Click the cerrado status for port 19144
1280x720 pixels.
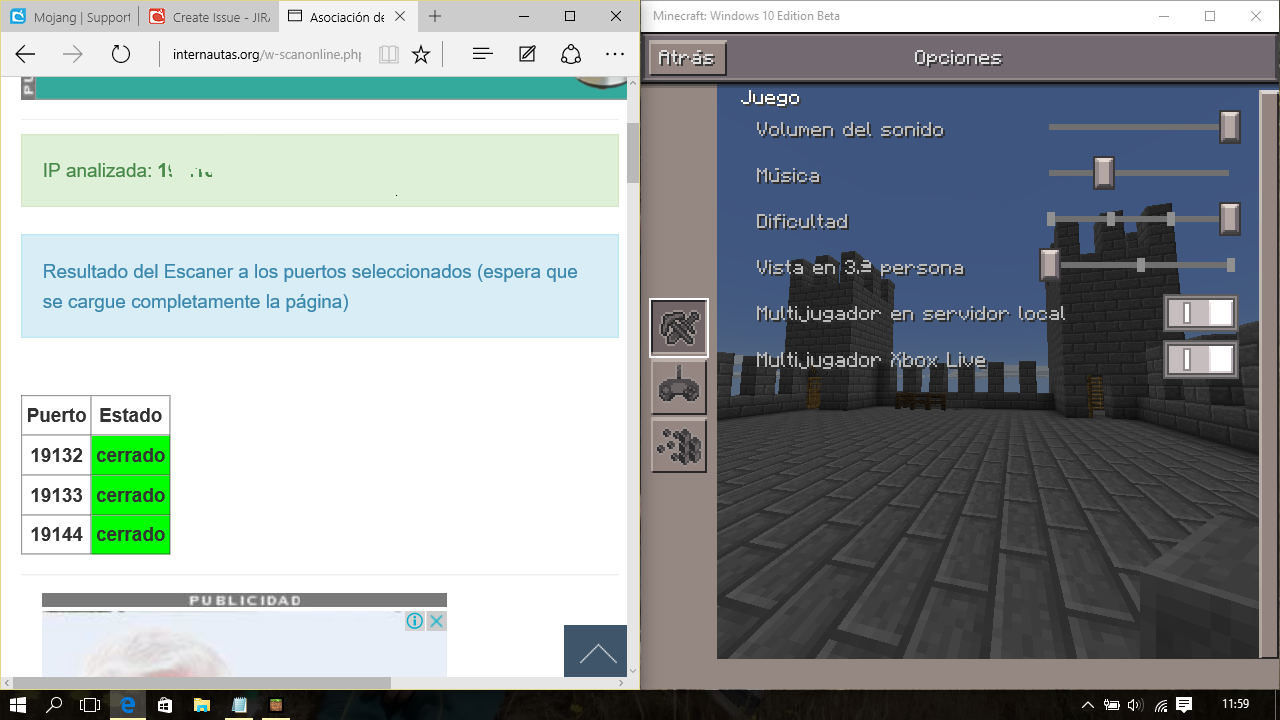[x=131, y=534]
